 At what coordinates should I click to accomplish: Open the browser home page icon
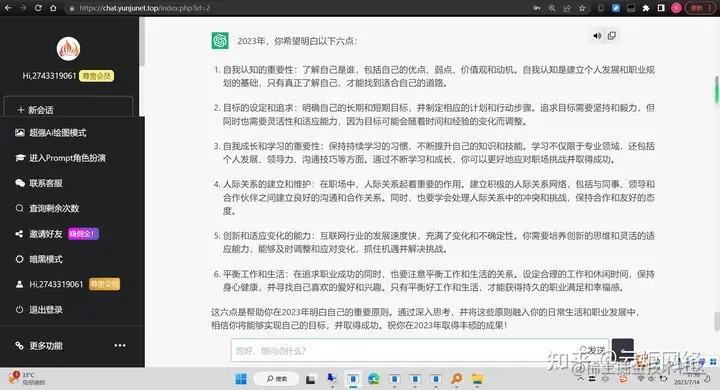[53, 8]
